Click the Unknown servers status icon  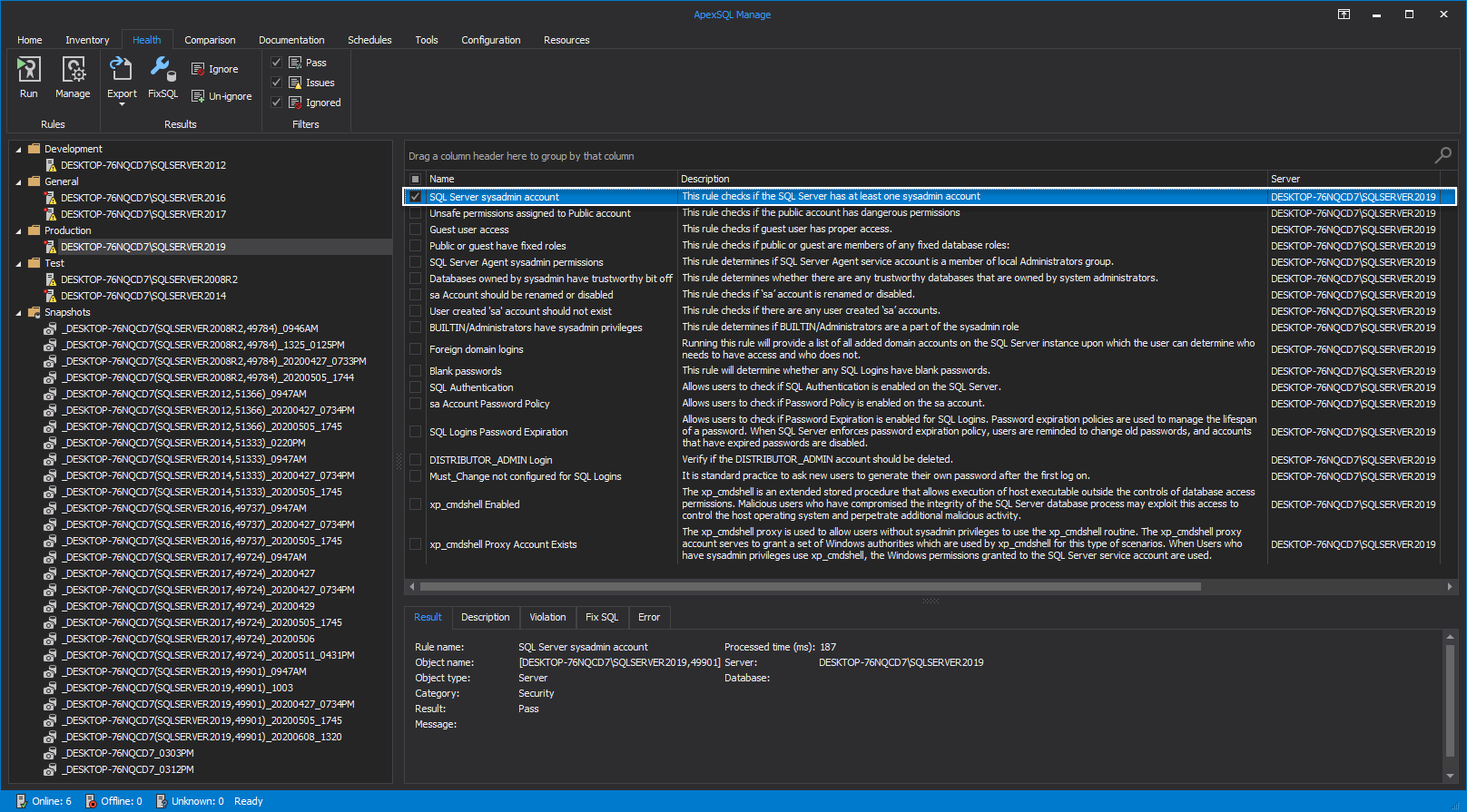161,801
